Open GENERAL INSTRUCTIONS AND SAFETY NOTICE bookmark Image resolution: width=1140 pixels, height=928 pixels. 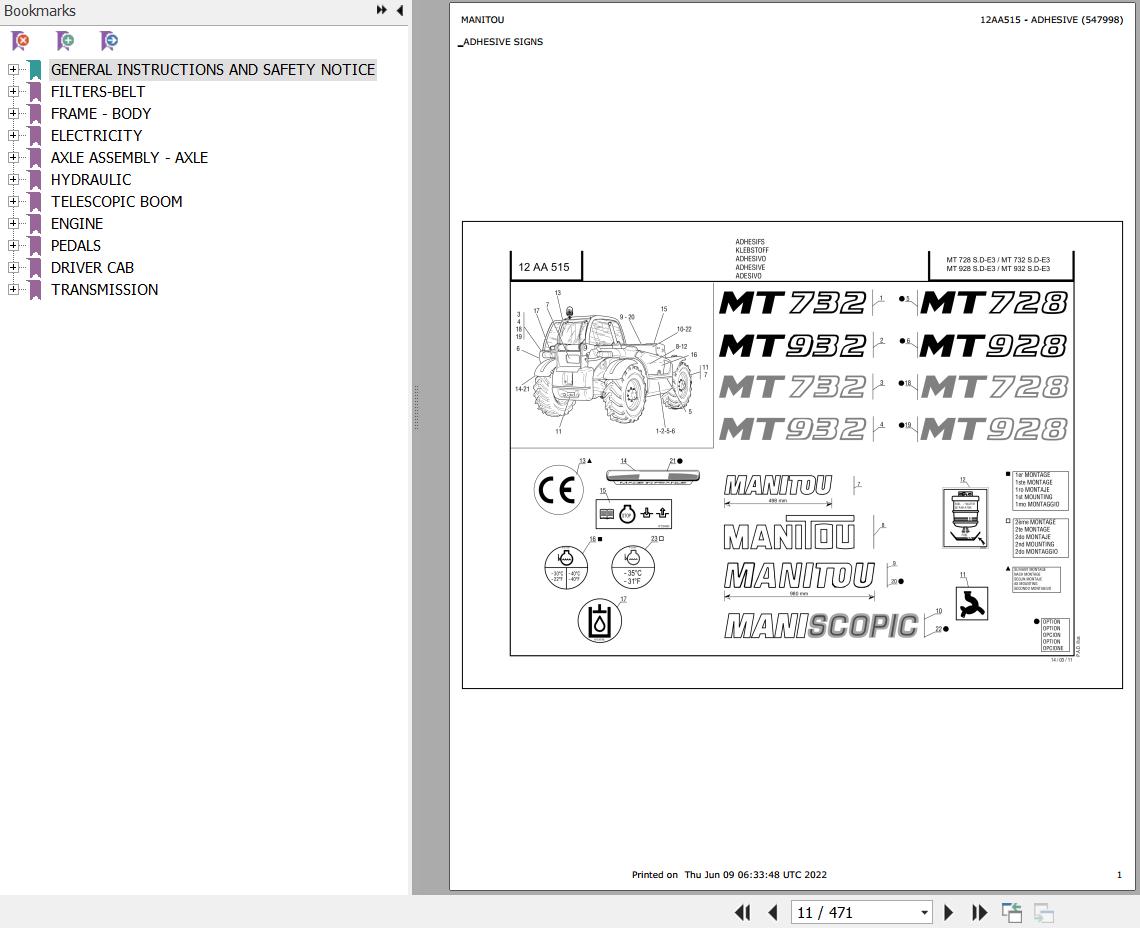213,70
